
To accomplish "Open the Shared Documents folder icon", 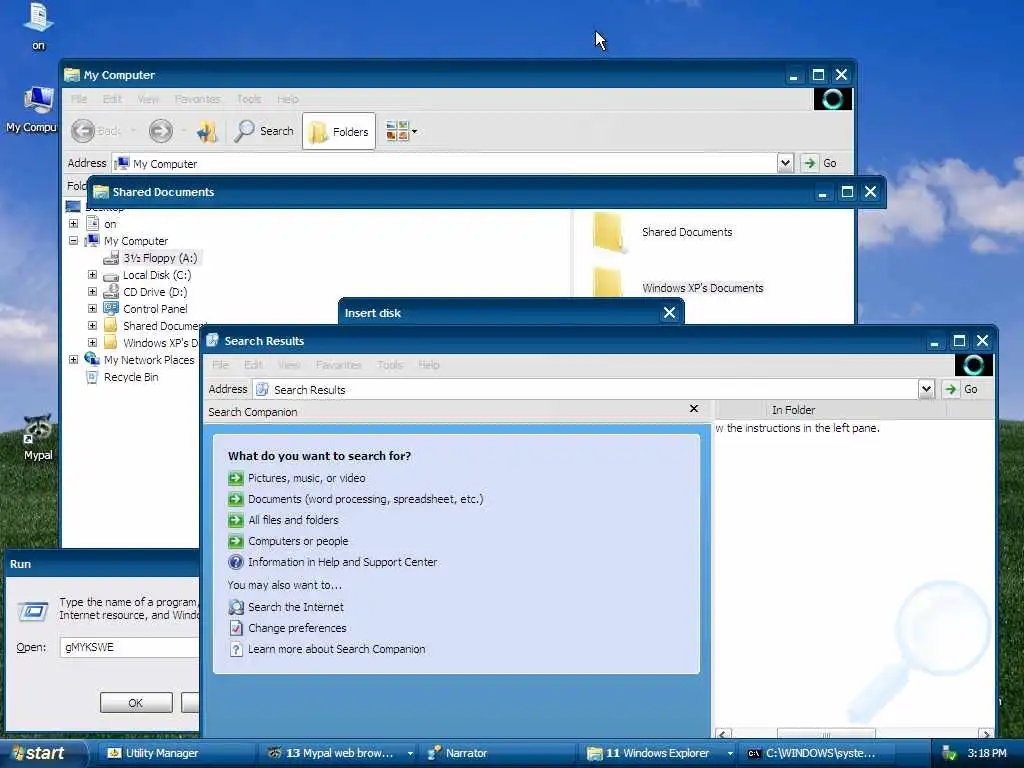I will 609,232.
